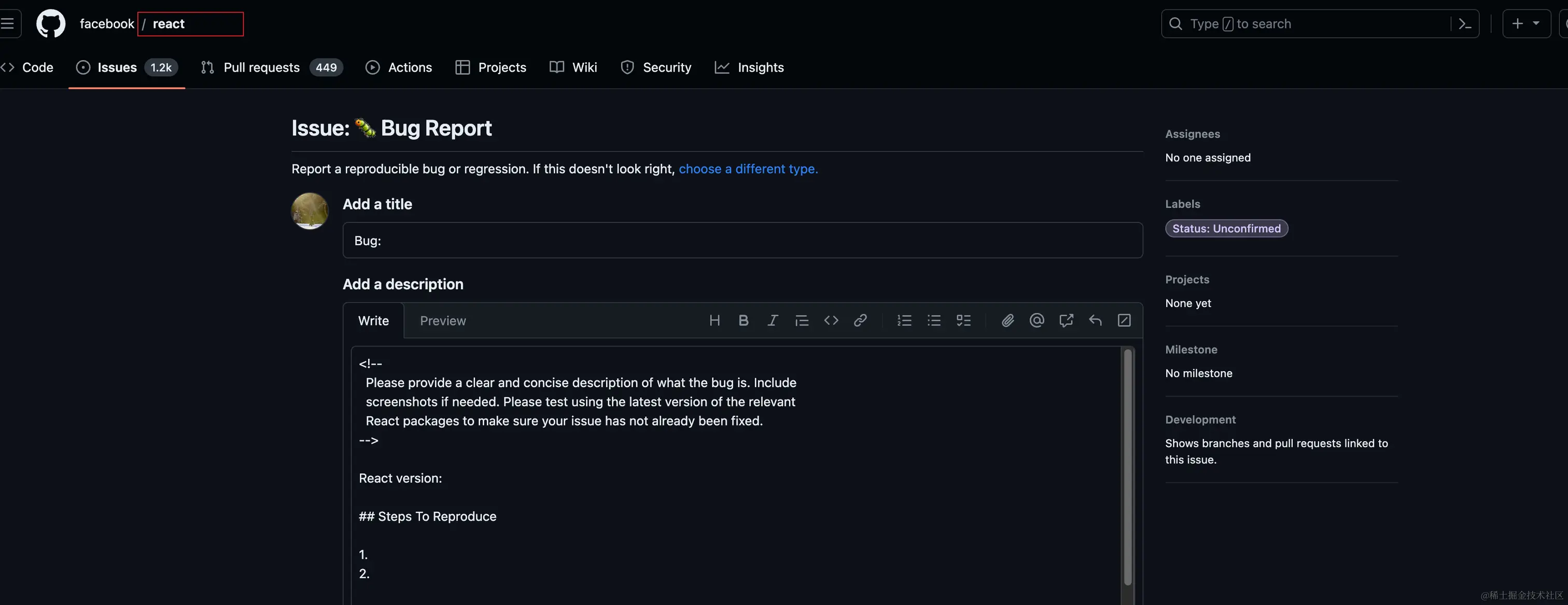
Task: Open the Code tab
Action: [27, 67]
